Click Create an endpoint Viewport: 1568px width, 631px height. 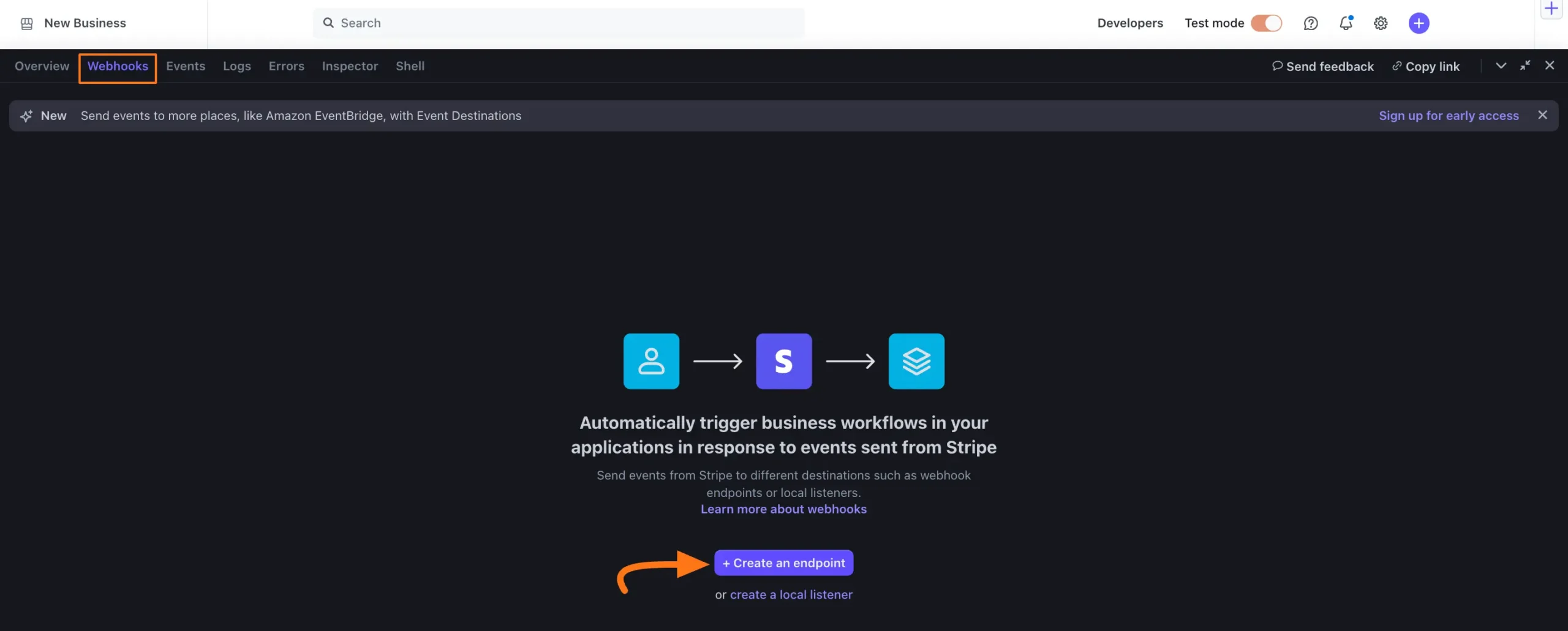point(783,562)
